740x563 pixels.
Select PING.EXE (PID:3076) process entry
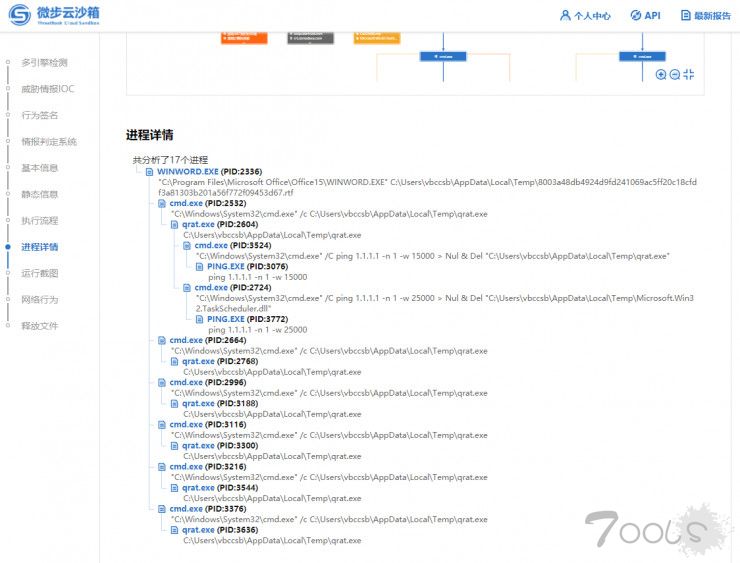coord(225,267)
